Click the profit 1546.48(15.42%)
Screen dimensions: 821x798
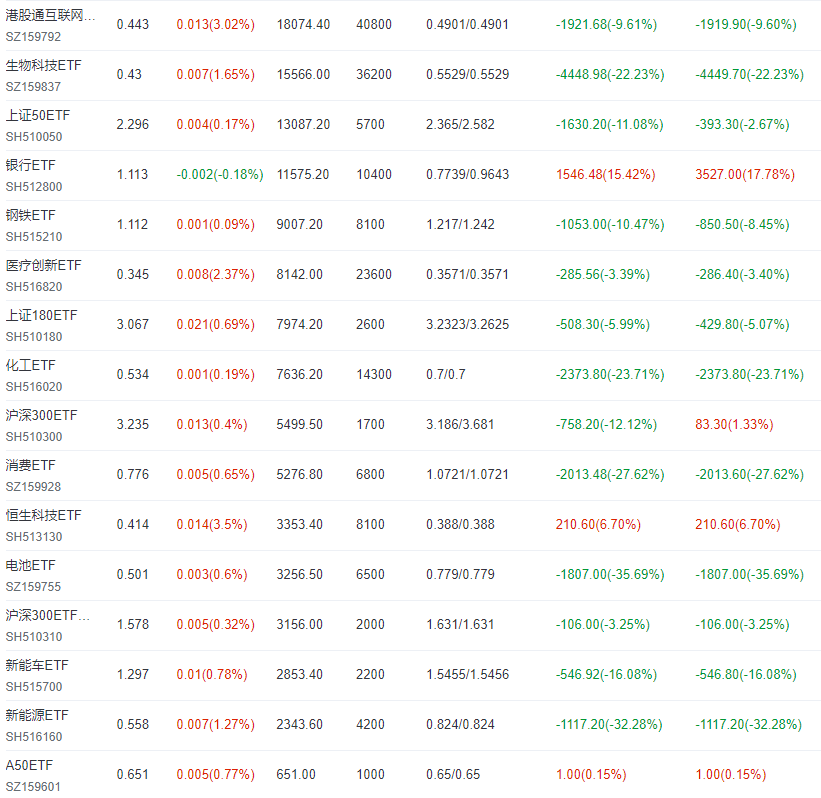(x=606, y=174)
